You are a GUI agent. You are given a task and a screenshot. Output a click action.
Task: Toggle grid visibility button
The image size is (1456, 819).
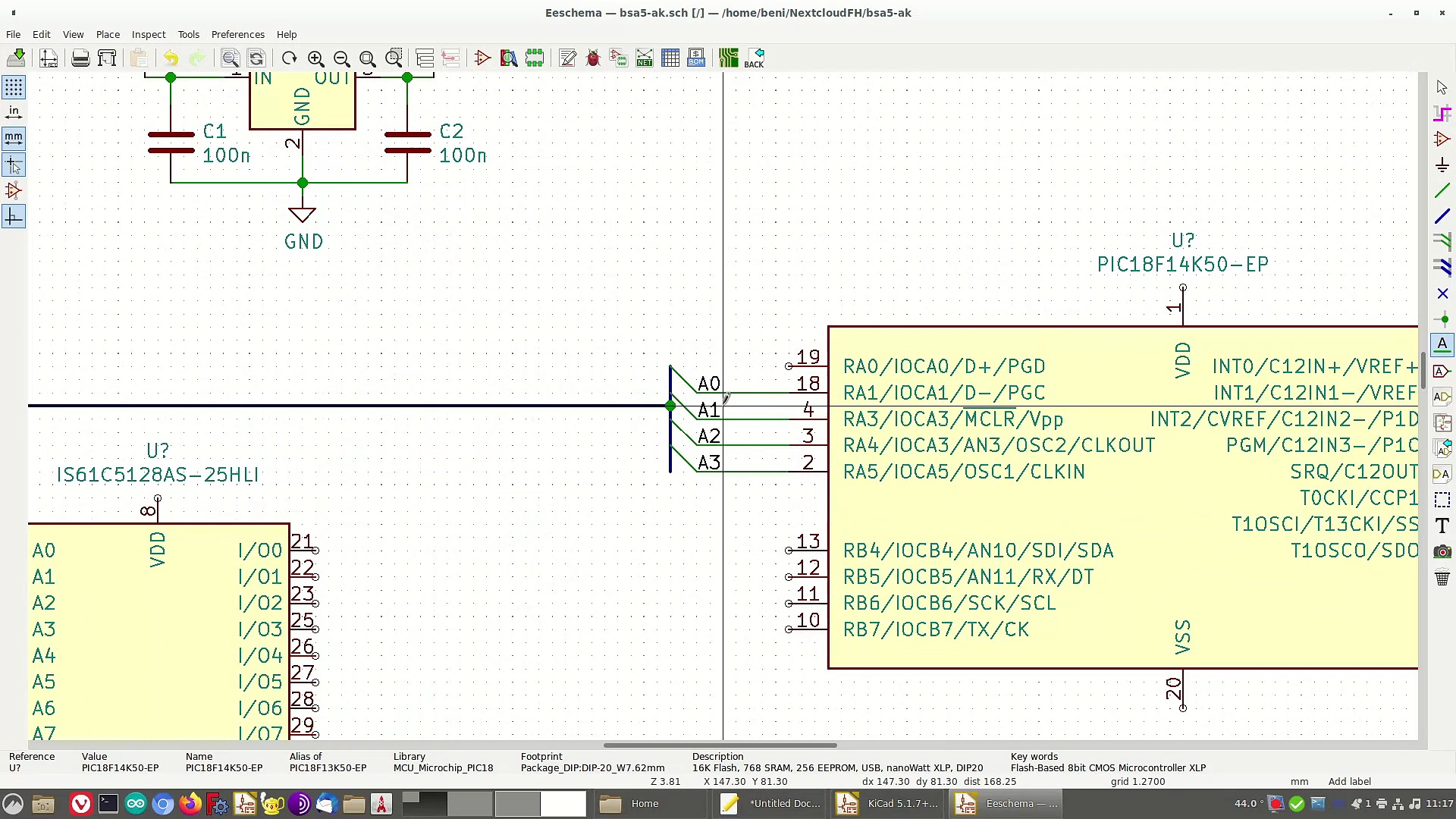click(x=14, y=87)
